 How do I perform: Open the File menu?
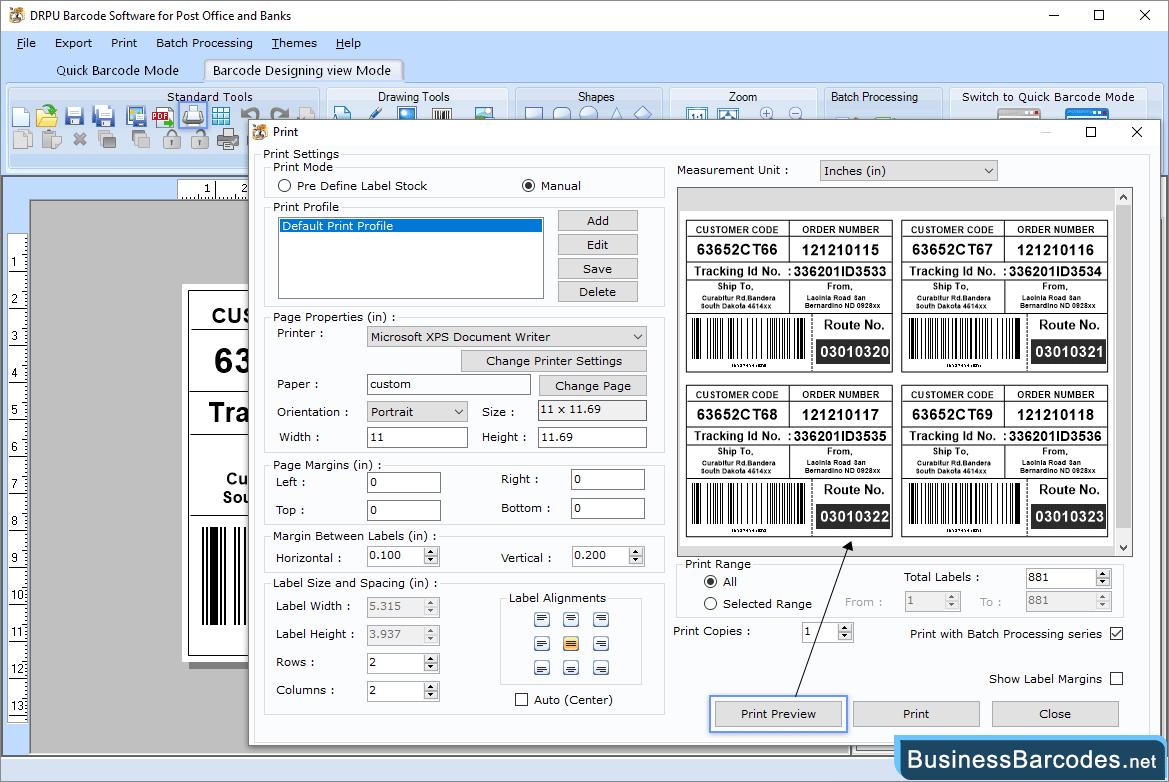point(26,43)
